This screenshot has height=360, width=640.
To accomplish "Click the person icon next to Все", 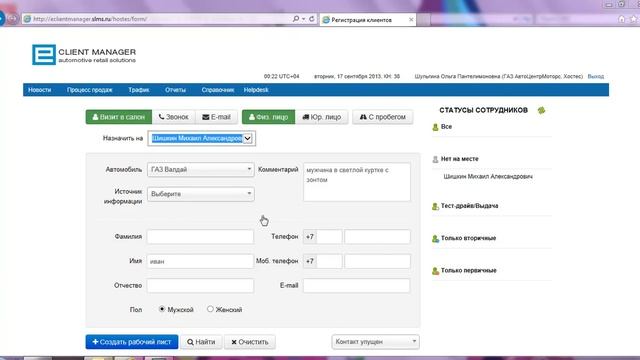I will pyautogui.click(x=435, y=127).
